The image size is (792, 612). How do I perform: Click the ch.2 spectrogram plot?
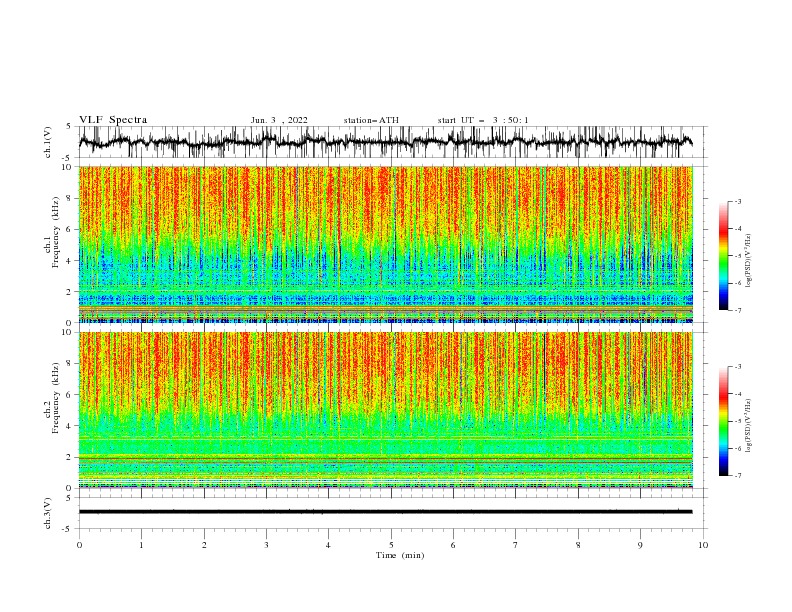point(386,410)
